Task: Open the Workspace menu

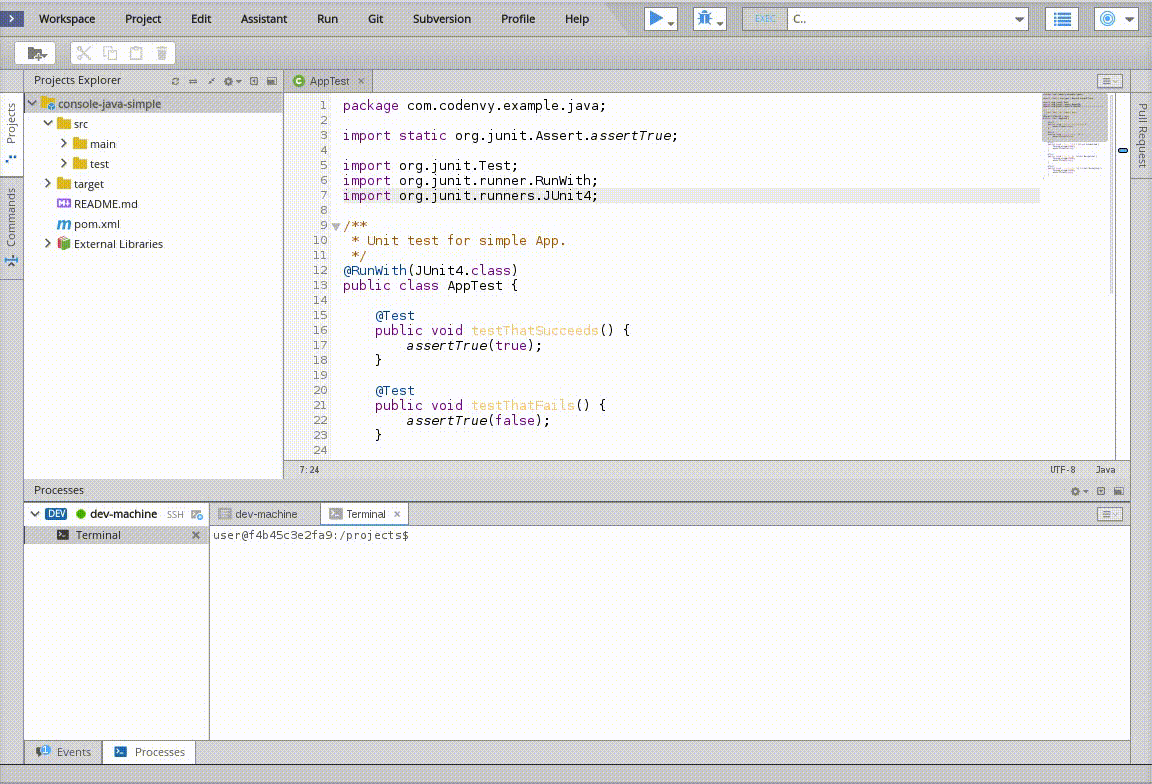Action: [67, 19]
